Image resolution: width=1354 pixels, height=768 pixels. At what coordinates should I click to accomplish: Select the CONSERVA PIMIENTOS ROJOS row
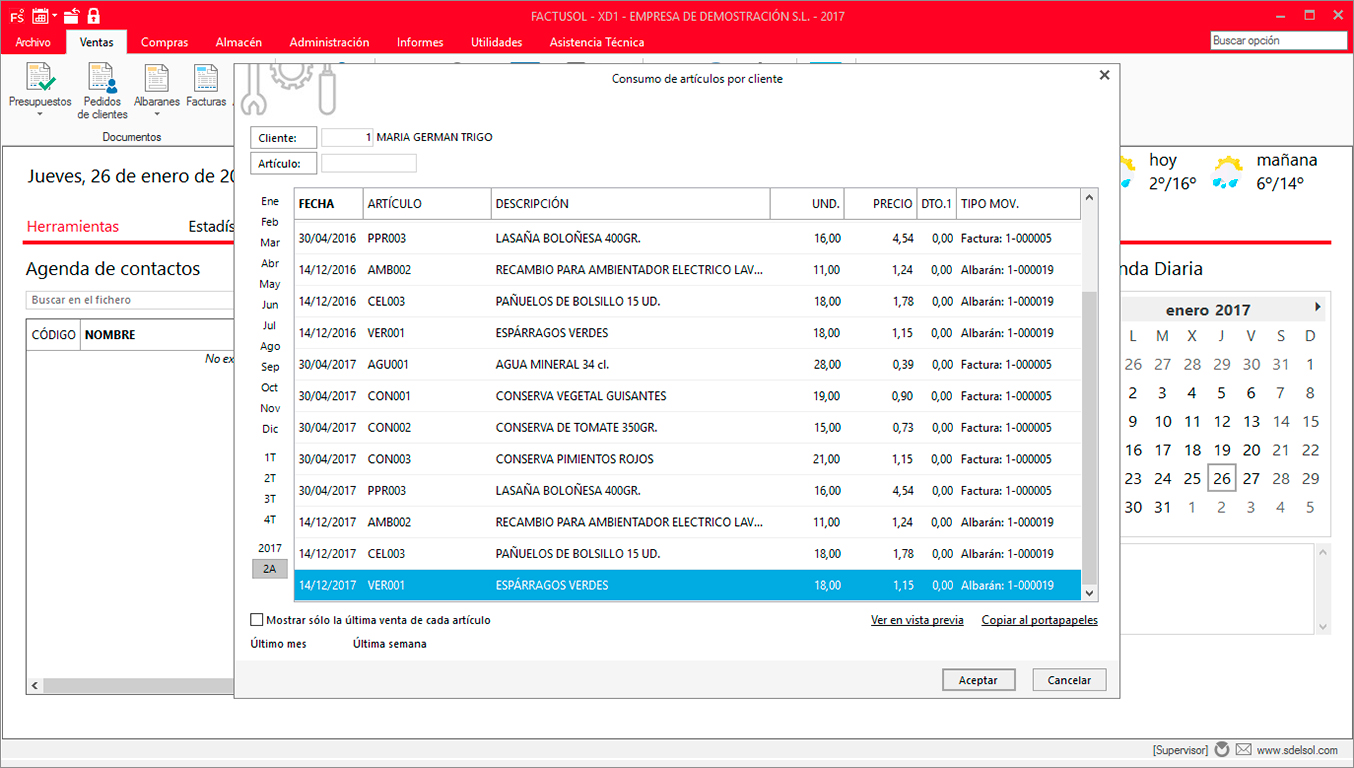(x=688, y=459)
